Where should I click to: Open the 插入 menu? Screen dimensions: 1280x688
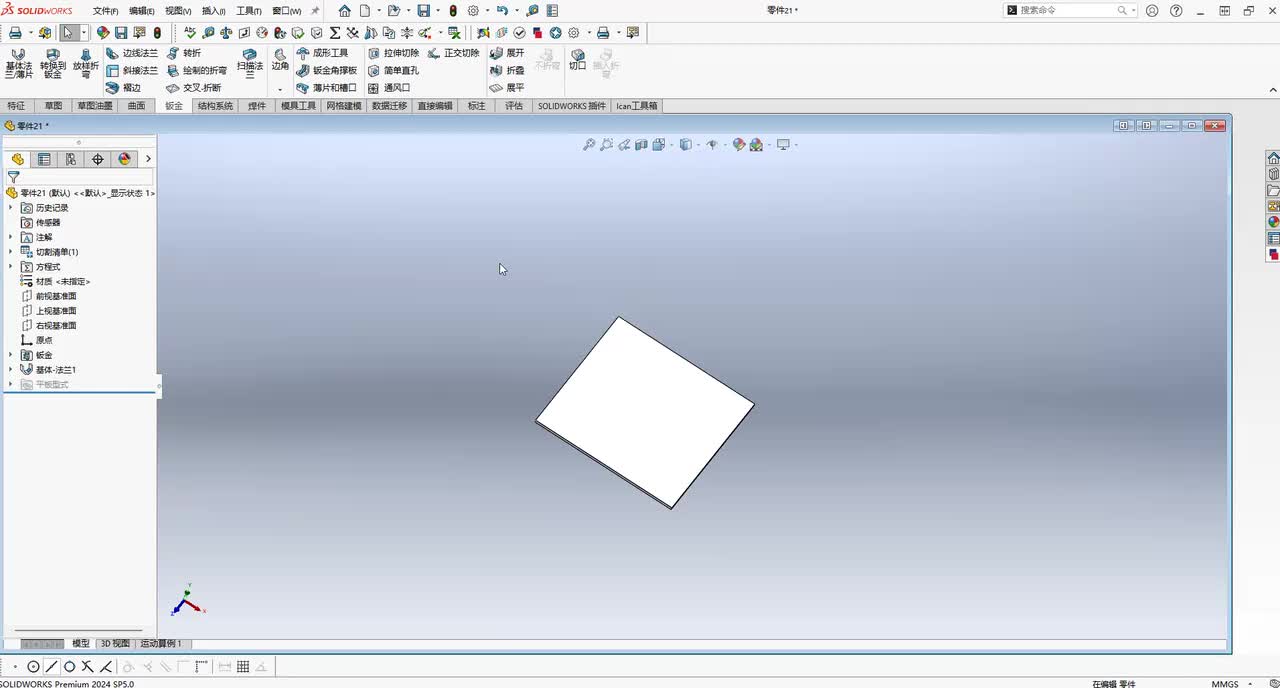click(213, 11)
